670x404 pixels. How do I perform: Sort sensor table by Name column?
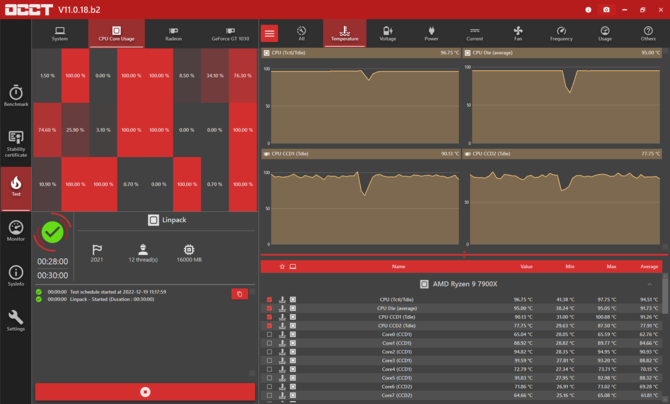tap(398, 266)
